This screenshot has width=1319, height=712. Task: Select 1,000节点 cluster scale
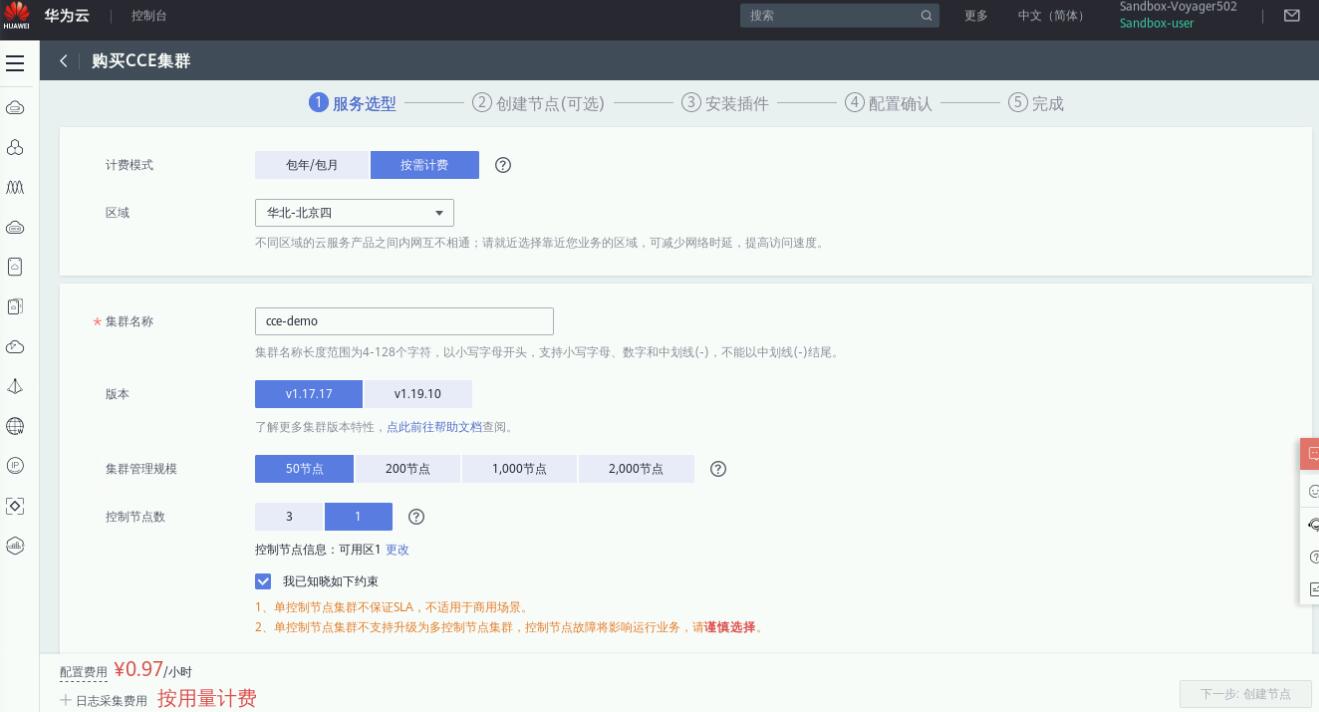pyautogui.click(x=519, y=469)
